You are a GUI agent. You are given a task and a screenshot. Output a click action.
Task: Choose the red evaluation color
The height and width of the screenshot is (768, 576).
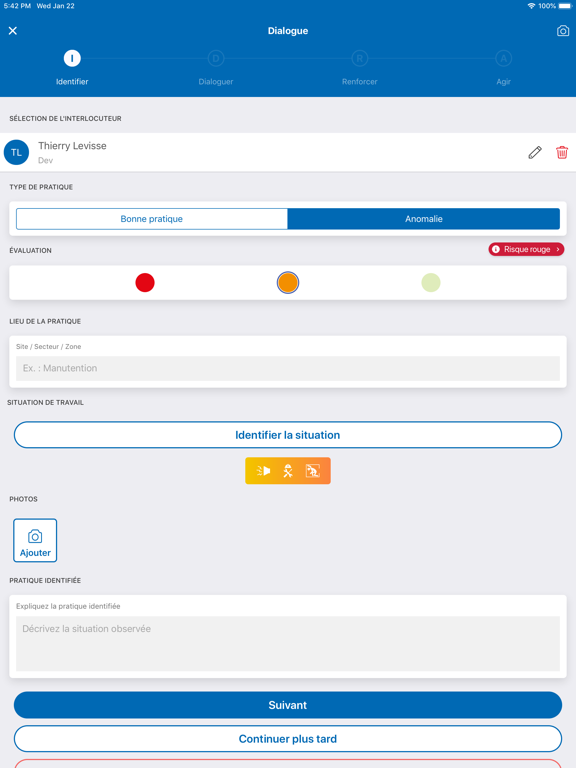(145, 283)
